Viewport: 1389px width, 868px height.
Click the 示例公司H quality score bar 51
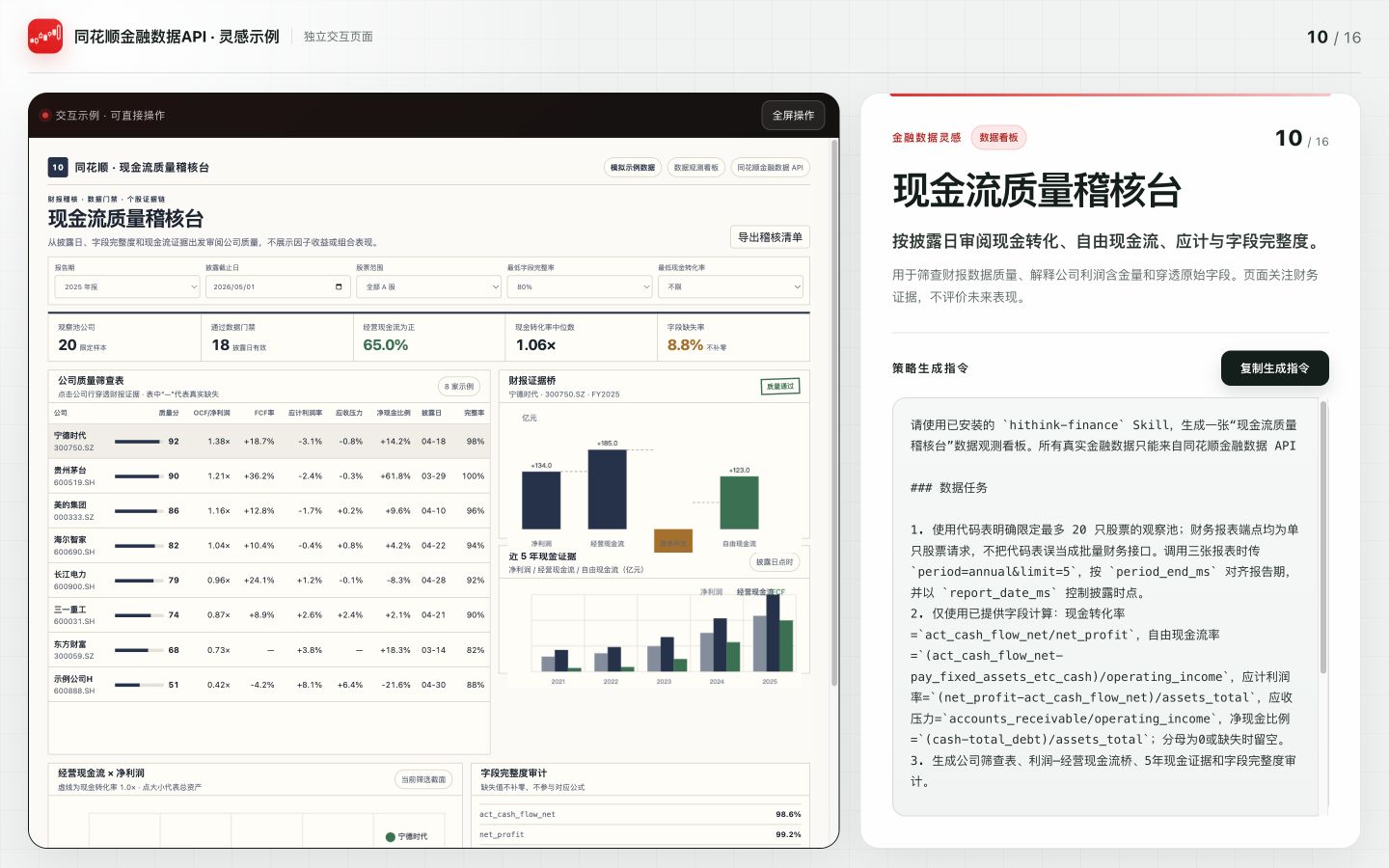click(x=140, y=685)
